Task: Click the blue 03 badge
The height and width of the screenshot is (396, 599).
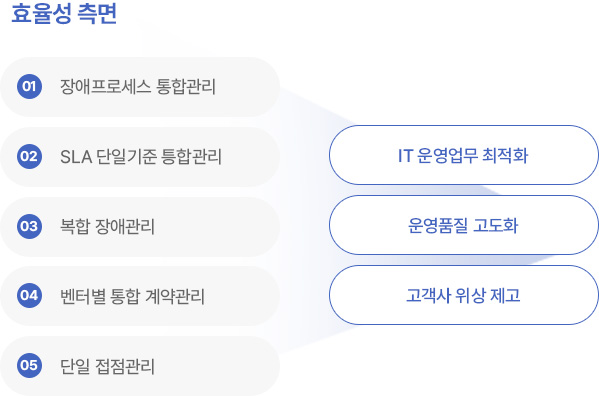Action: (29, 226)
